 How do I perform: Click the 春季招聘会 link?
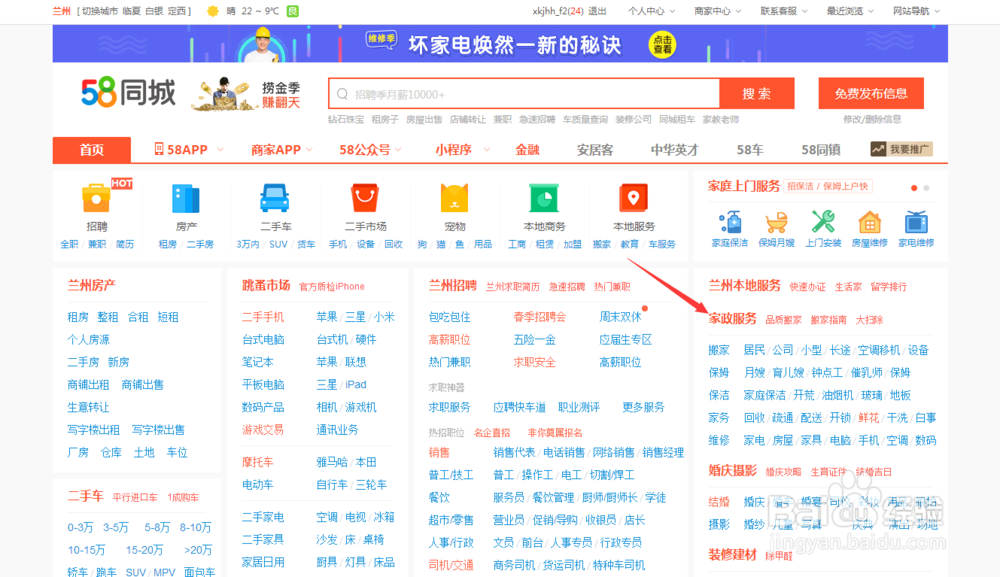point(540,317)
